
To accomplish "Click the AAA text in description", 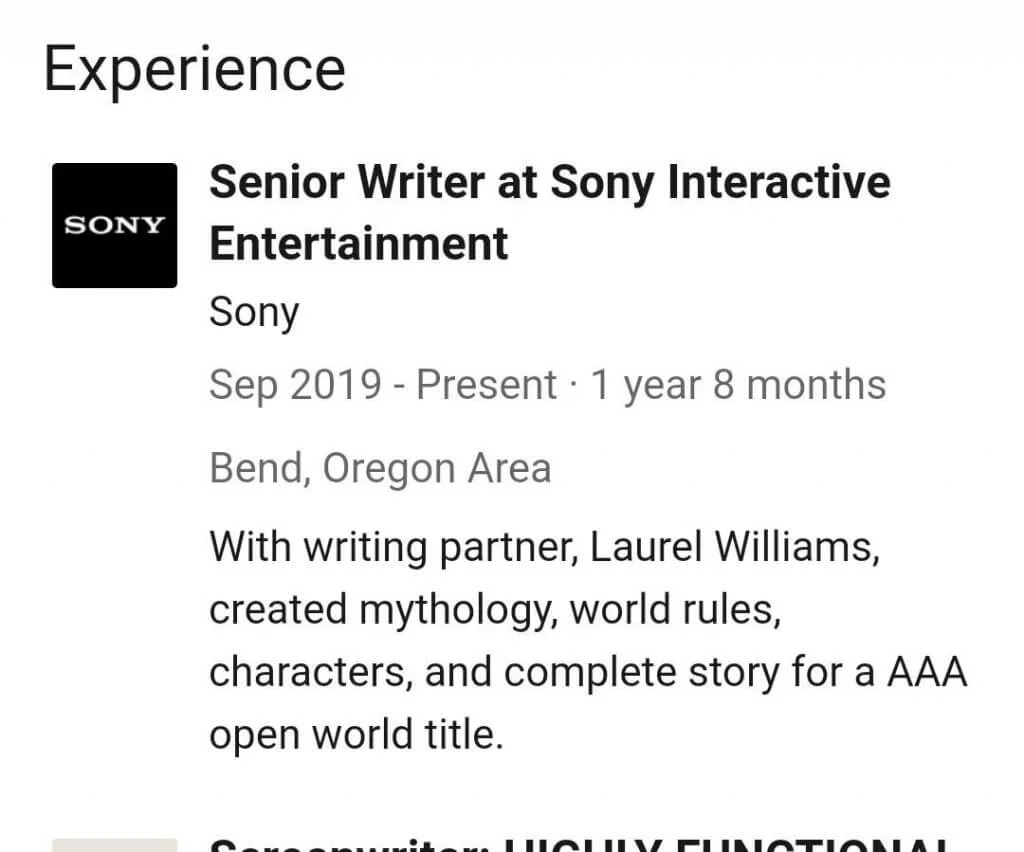I will pos(927,672).
